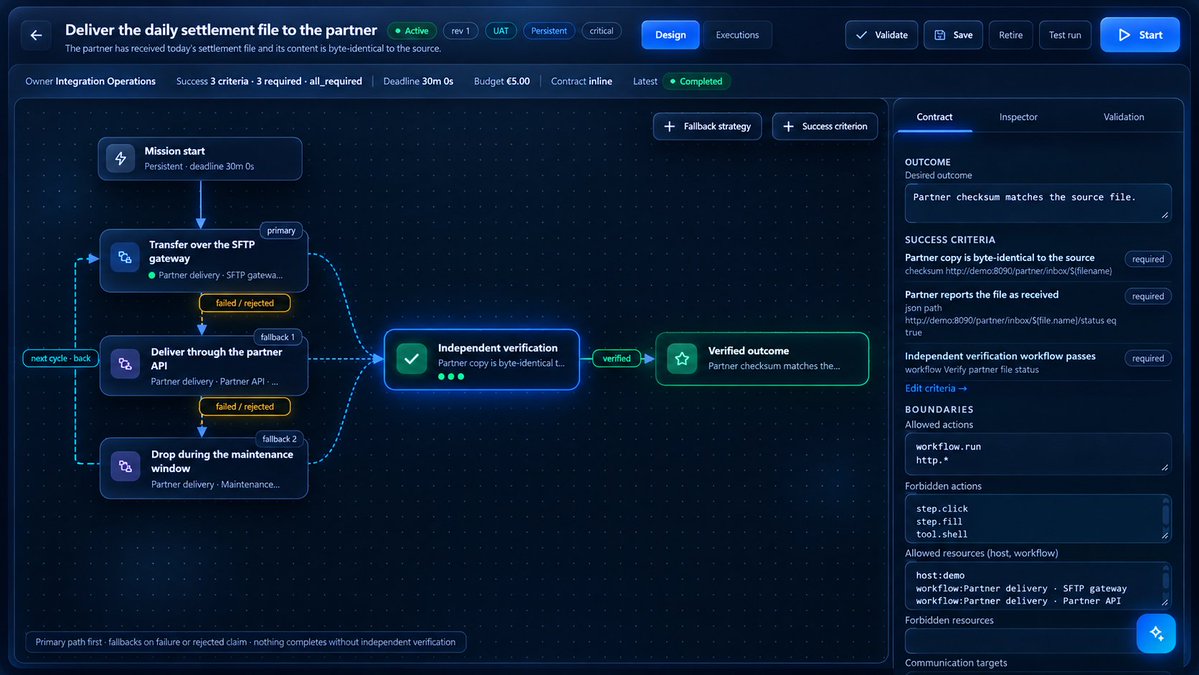Click the Active status badge
1199x675 pixels.
click(x=412, y=31)
